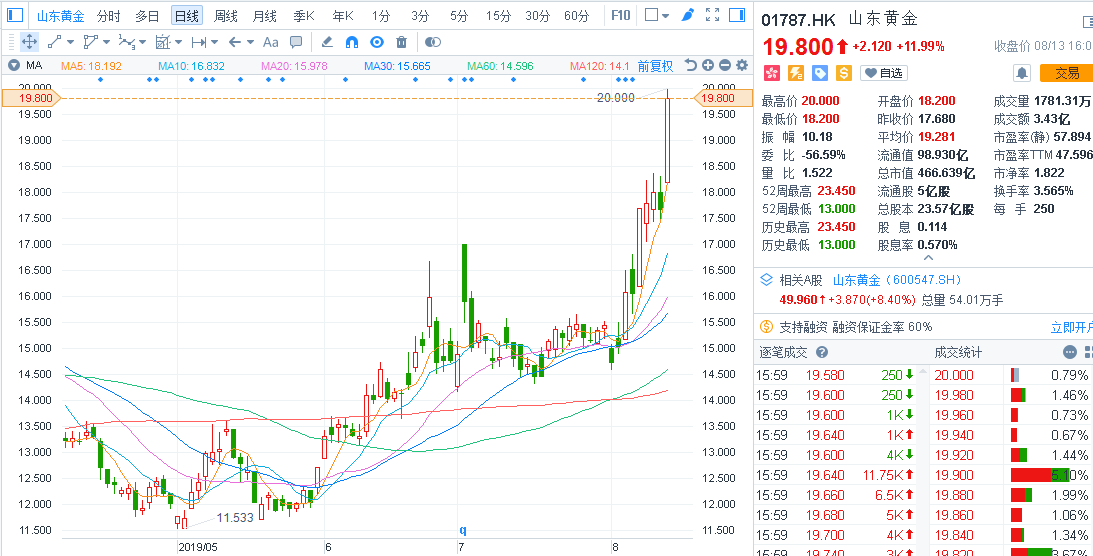The height and width of the screenshot is (556, 1093).
Task: Click the pencil edit drawing icon
Action: [x=326, y=42]
